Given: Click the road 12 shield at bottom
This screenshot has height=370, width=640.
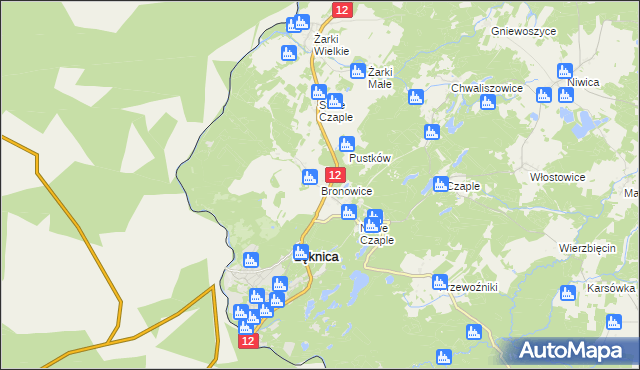Looking at the screenshot, I should tap(249, 341).
